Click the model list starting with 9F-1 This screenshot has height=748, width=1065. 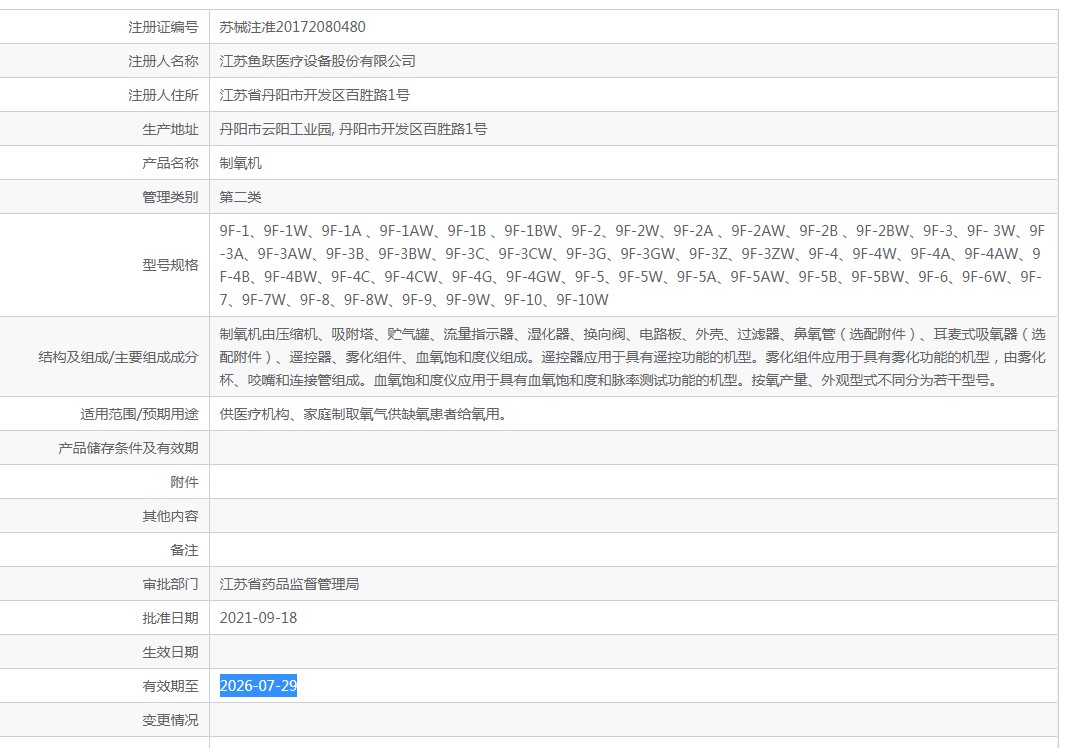click(632, 265)
